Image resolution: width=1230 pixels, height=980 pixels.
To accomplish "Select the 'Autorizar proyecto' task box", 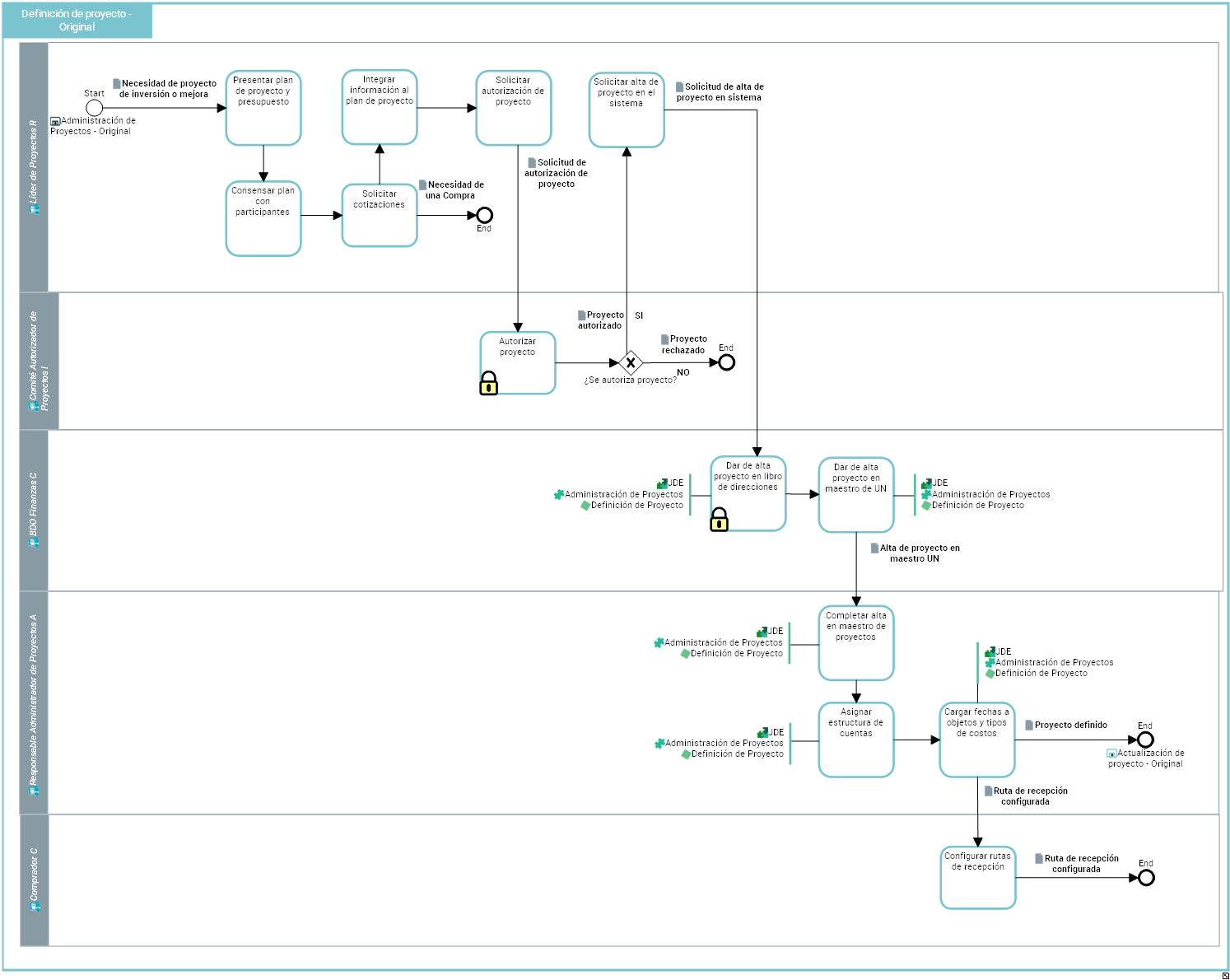I will (x=518, y=363).
